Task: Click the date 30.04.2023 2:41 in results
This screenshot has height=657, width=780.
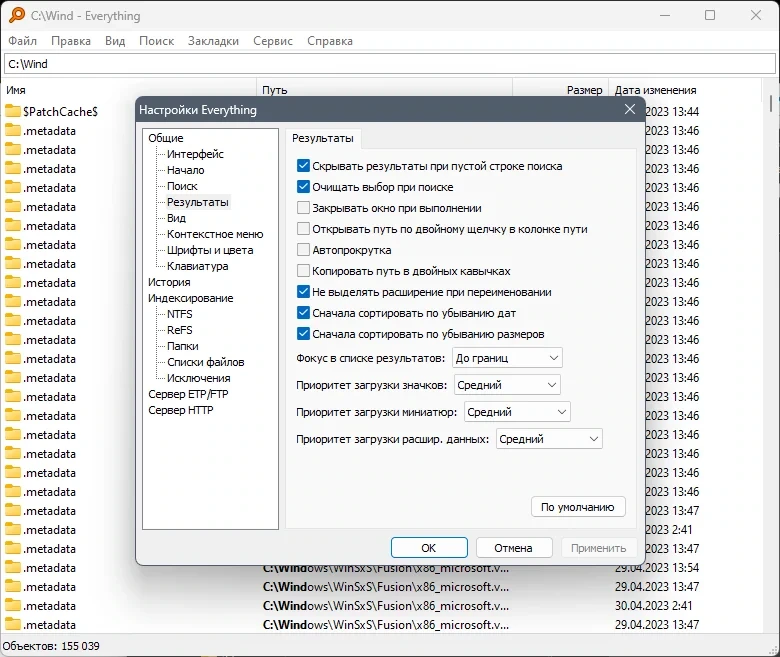Action: click(653, 605)
